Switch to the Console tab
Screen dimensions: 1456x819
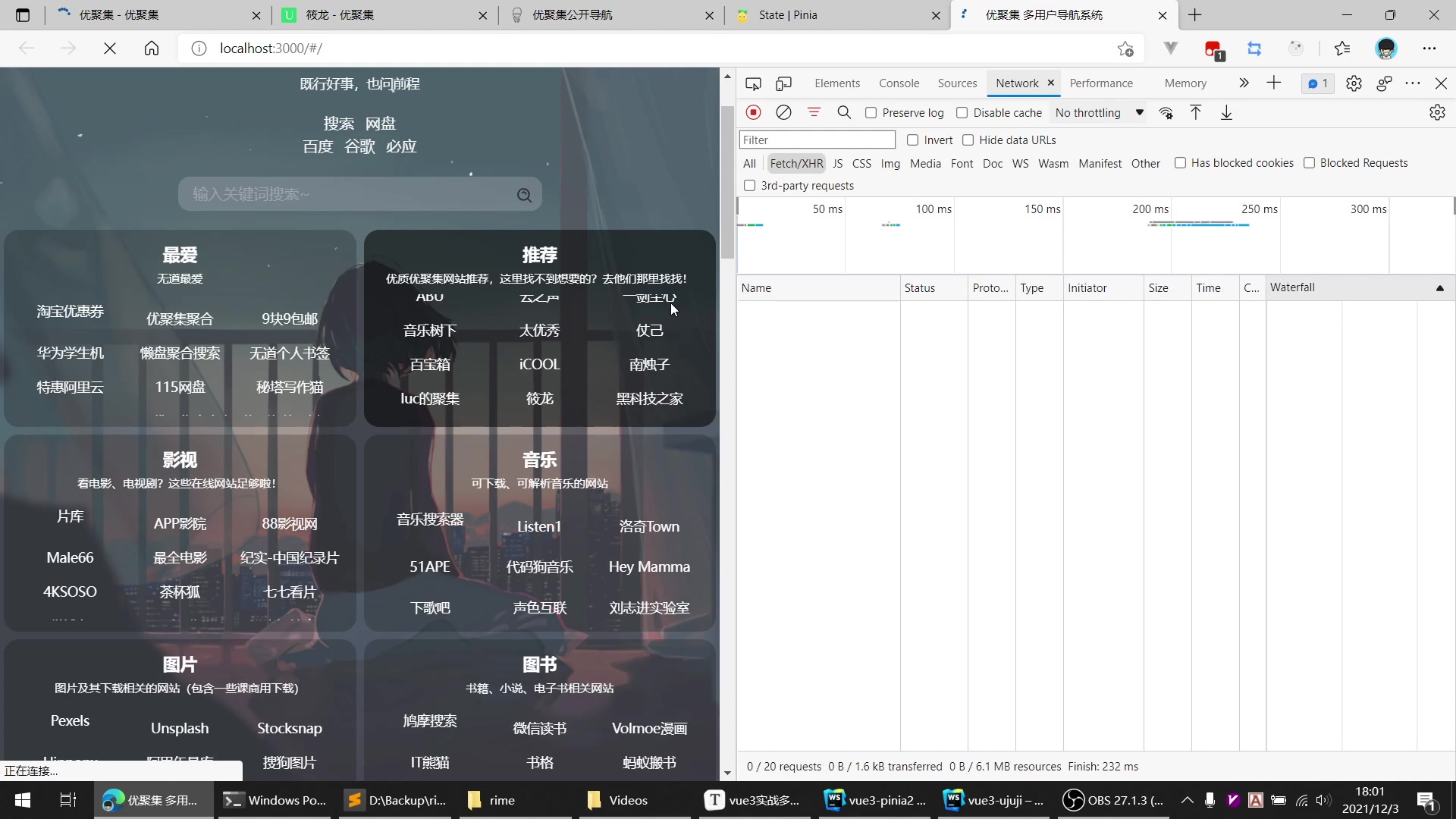(899, 83)
